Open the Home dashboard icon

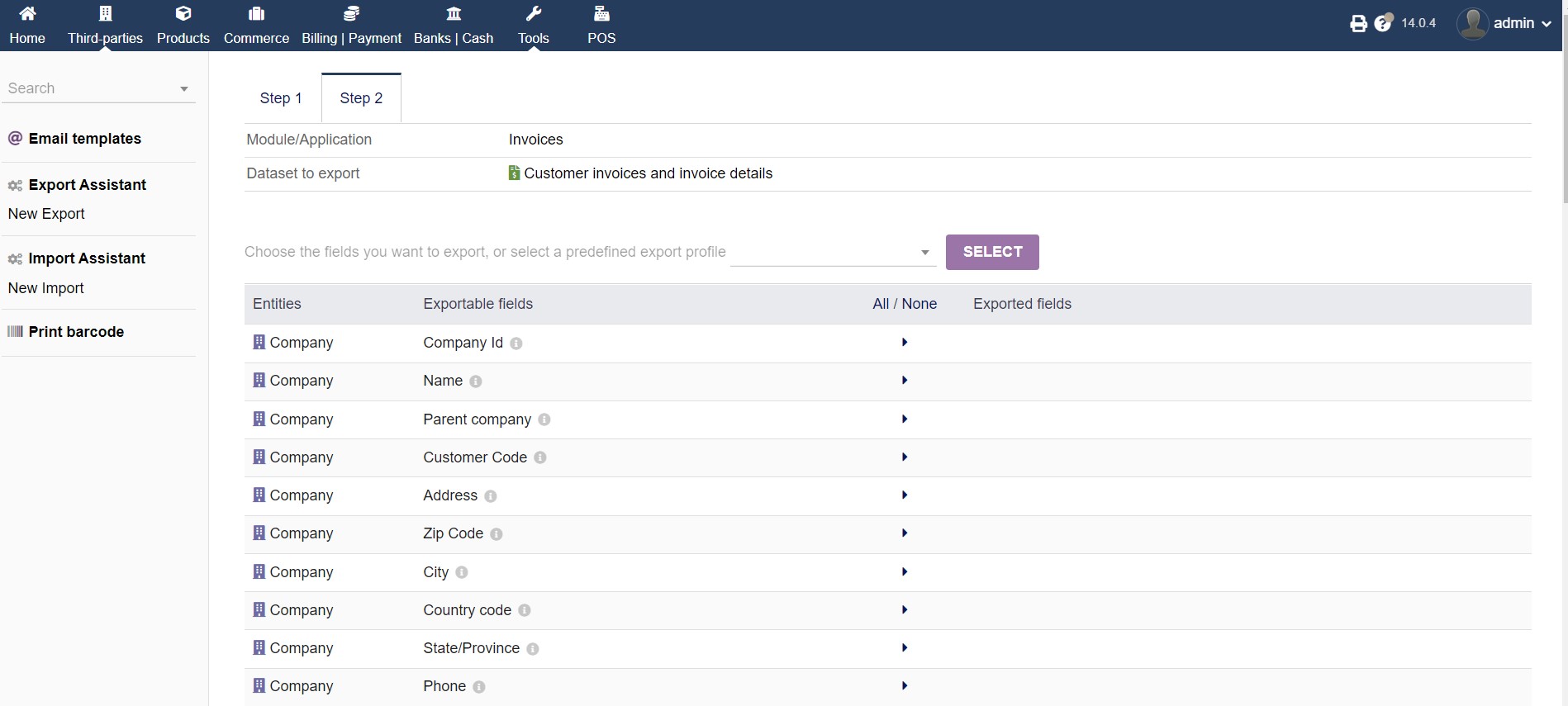(x=27, y=14)
